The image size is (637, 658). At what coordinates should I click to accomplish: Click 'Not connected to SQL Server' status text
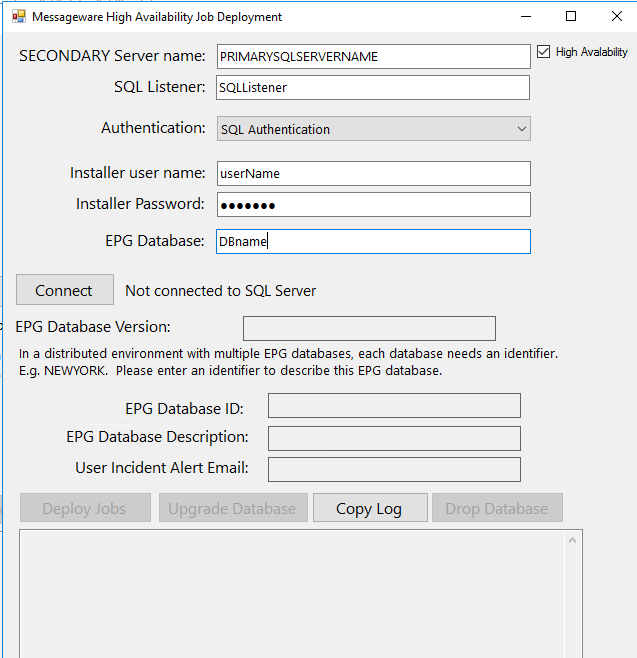pyautogui.click(x=221, y=291)
